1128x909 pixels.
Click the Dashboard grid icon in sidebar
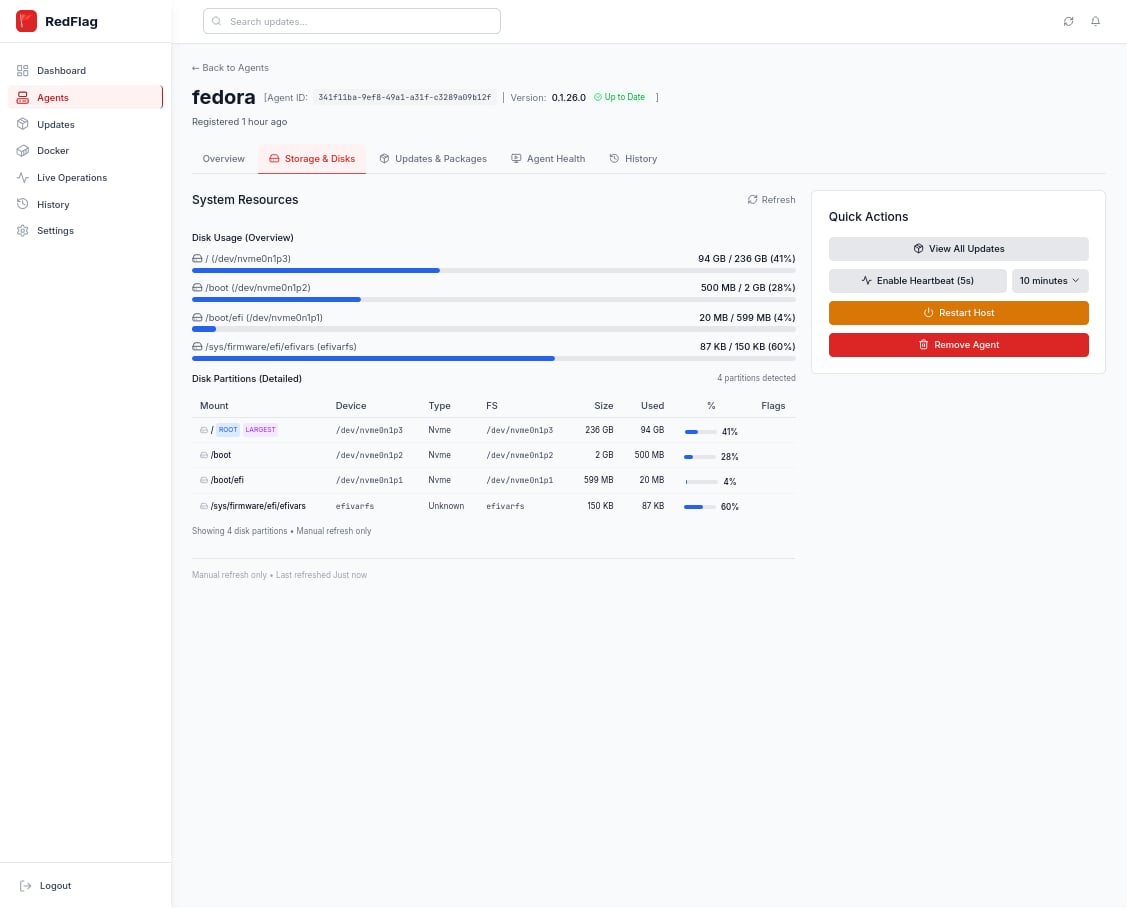click(23, 71)
